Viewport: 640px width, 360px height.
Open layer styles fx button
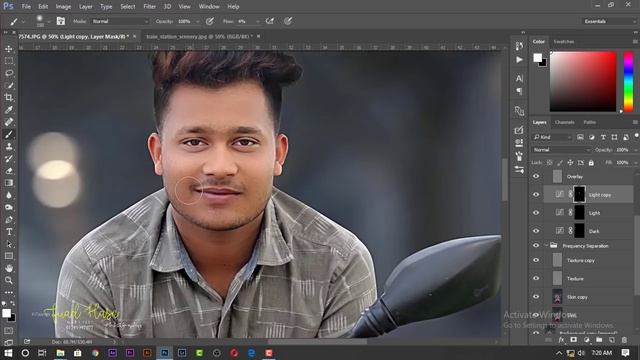pyautogui.click(x=561, y=340)
